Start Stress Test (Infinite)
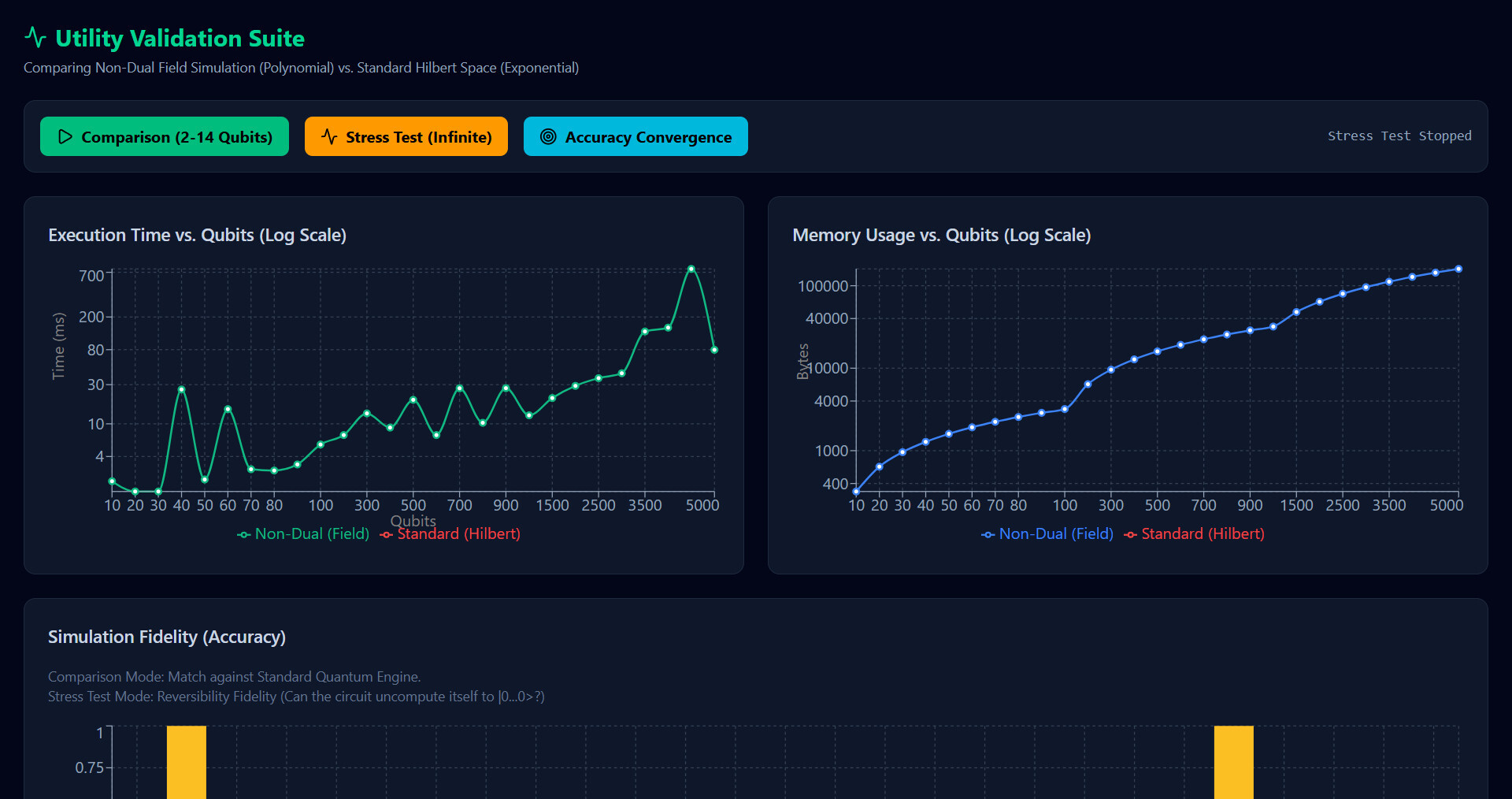This screenshot has height=799, width=1512. click(406, 136)
